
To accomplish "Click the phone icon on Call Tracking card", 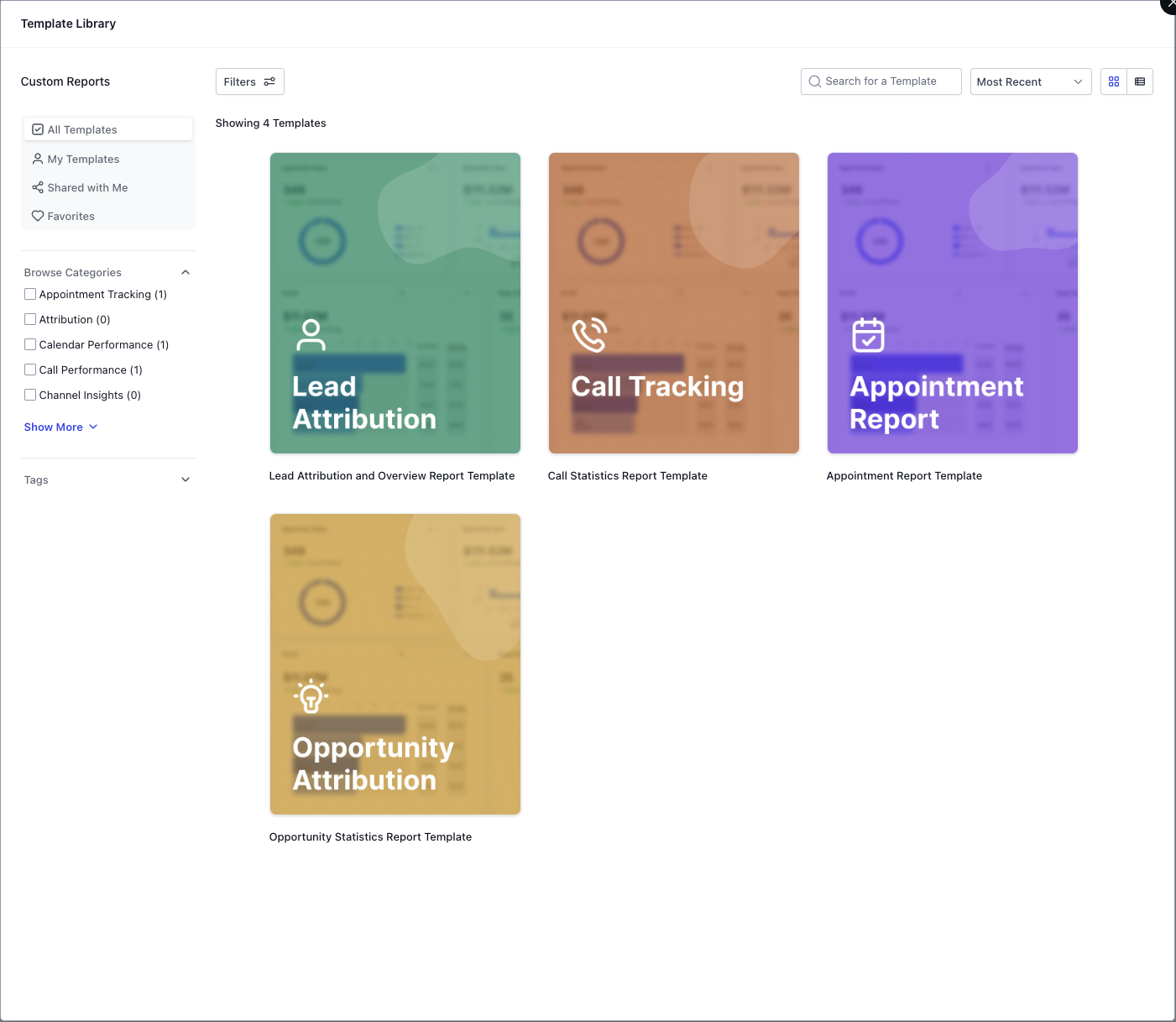I will [x=589, y=333].
